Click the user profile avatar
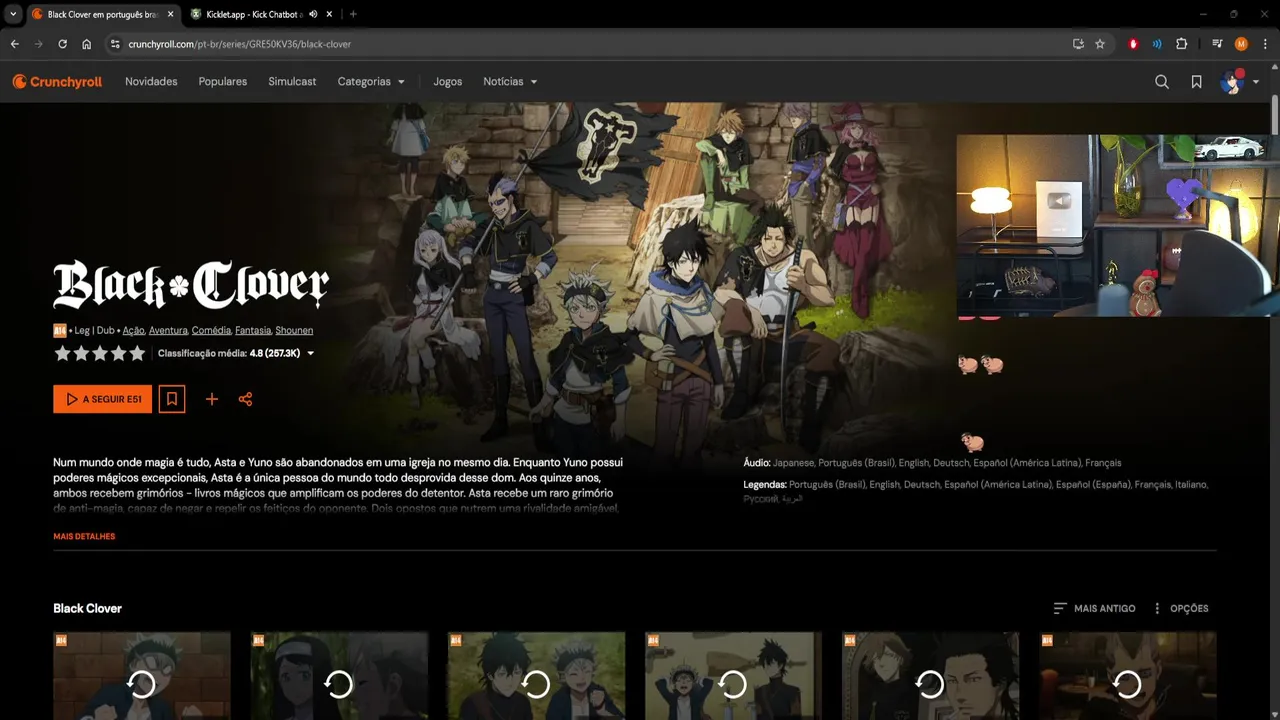This screenshot has width=1280, height=720. [1232, 82]
